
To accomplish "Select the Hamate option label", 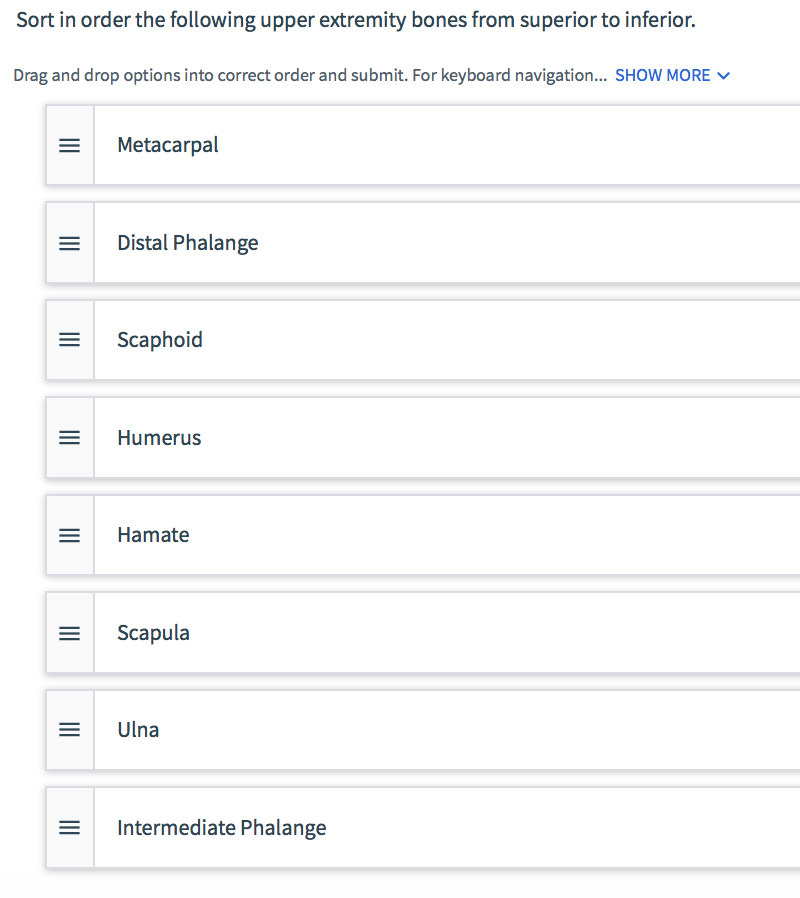I will pos(153,535).
